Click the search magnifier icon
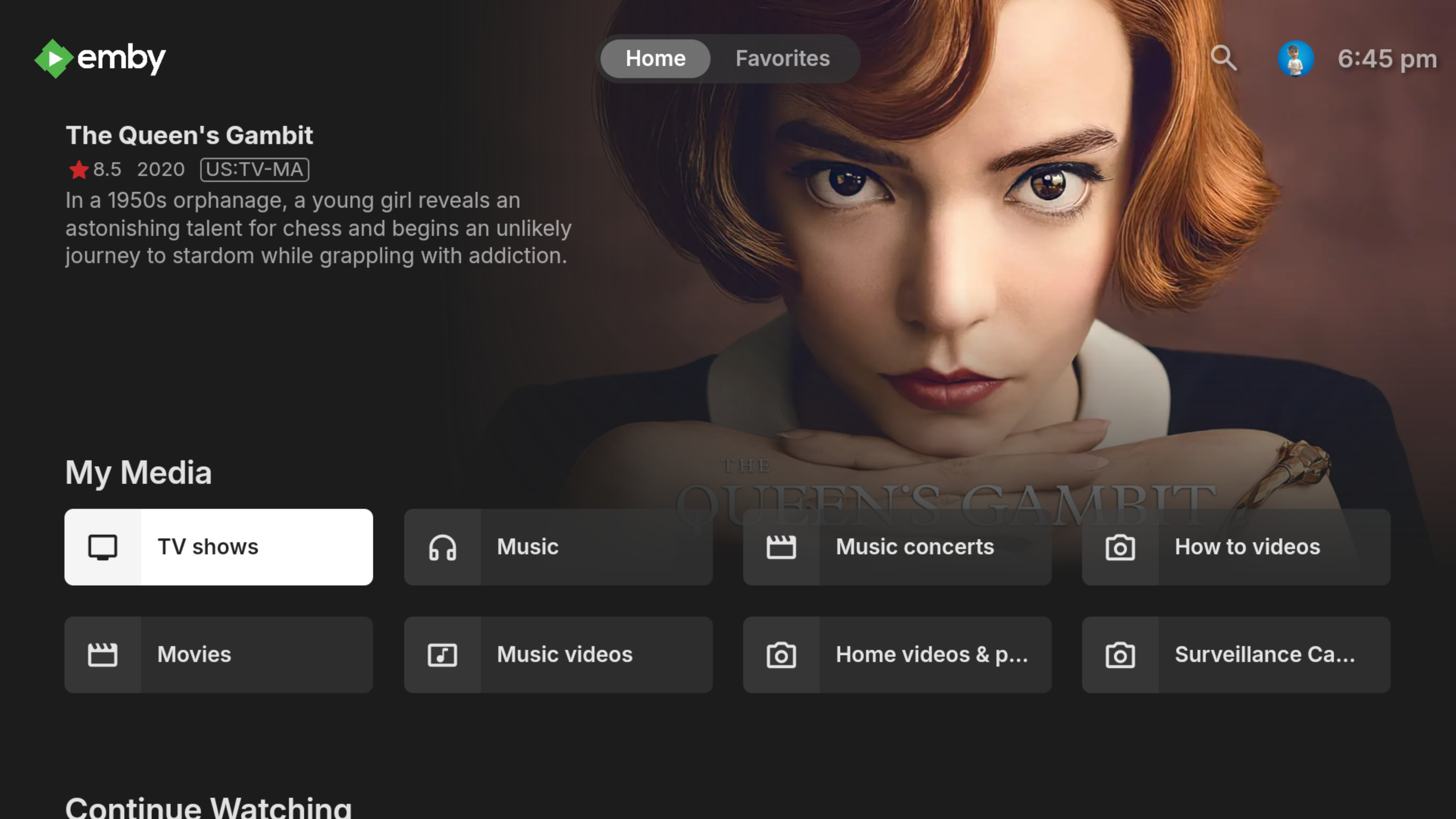 (x=1224, y=58)
